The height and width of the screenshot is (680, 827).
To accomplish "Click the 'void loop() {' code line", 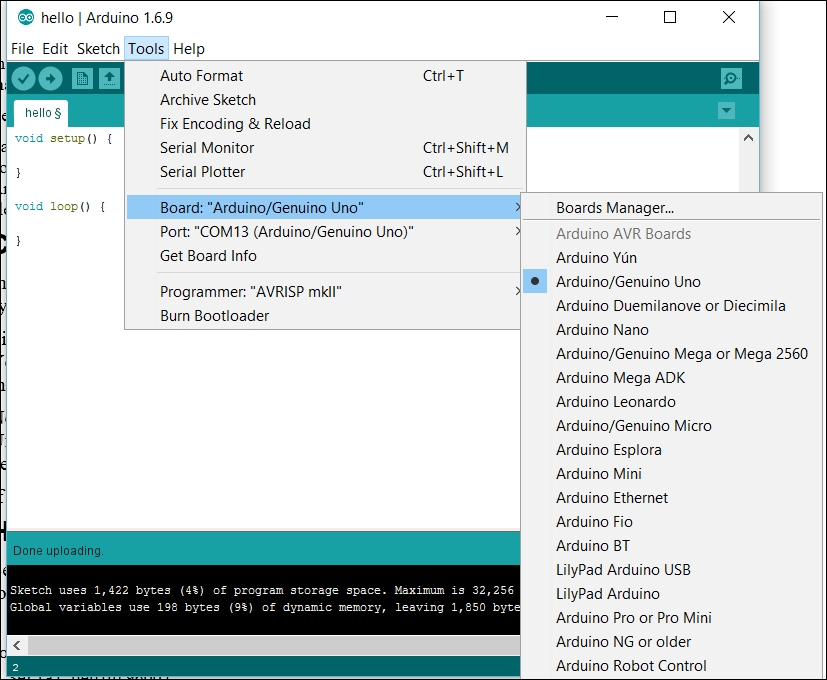I will point(60,206).
